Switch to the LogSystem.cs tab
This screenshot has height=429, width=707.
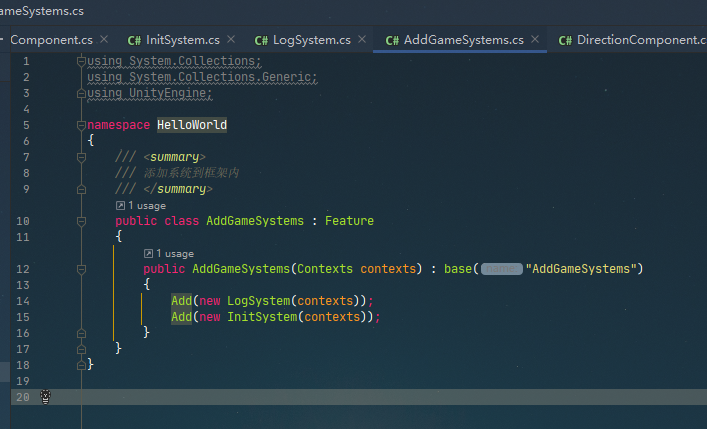tap(312, 40)
